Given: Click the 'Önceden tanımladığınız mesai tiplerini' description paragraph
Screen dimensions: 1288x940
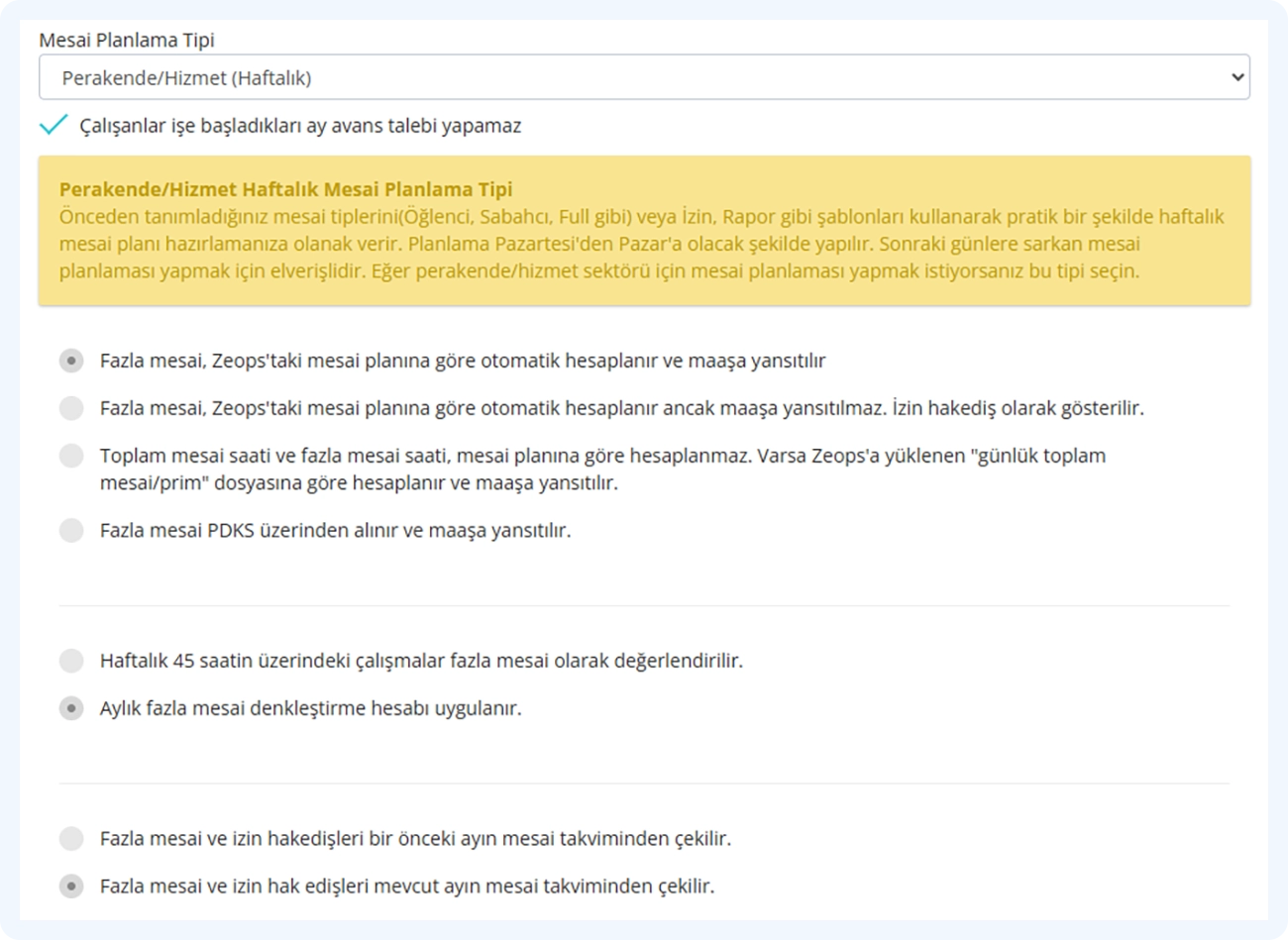Looking at the screenshot, I should coord(642,244).
